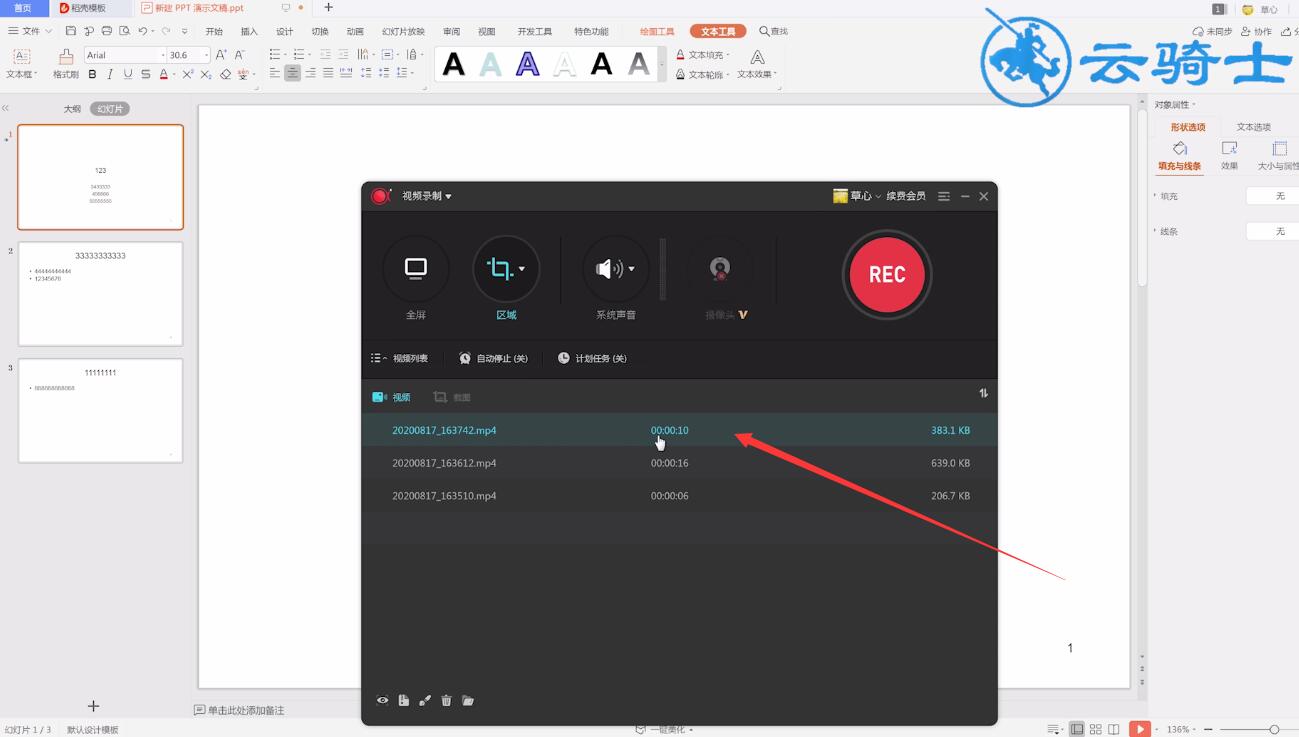1299x737 pixels.
Task: Search with the 查找 find button
Action: (x=773, y=31)
